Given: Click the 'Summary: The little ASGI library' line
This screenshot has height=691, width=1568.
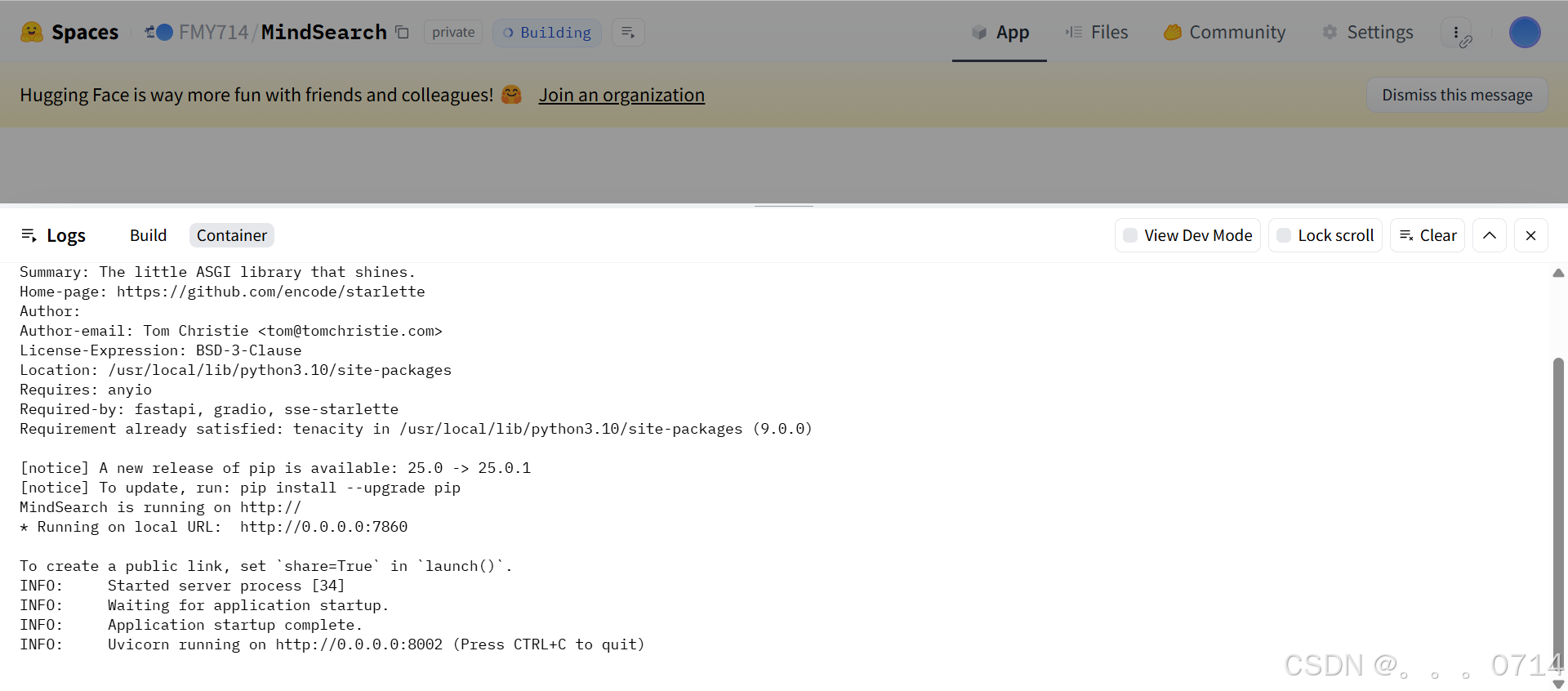Looking at the screenshot, I should tap(218, 272).
